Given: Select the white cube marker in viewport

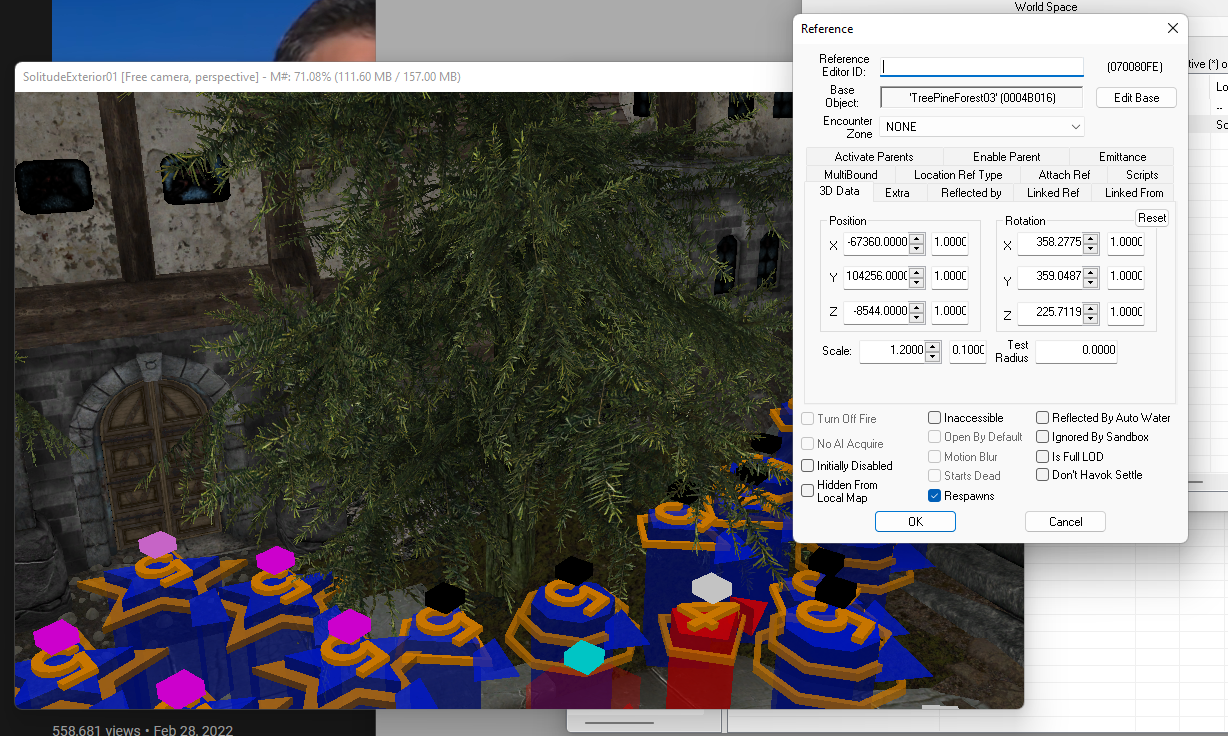Looking at the screenshot, I should (x=711, y=587).
